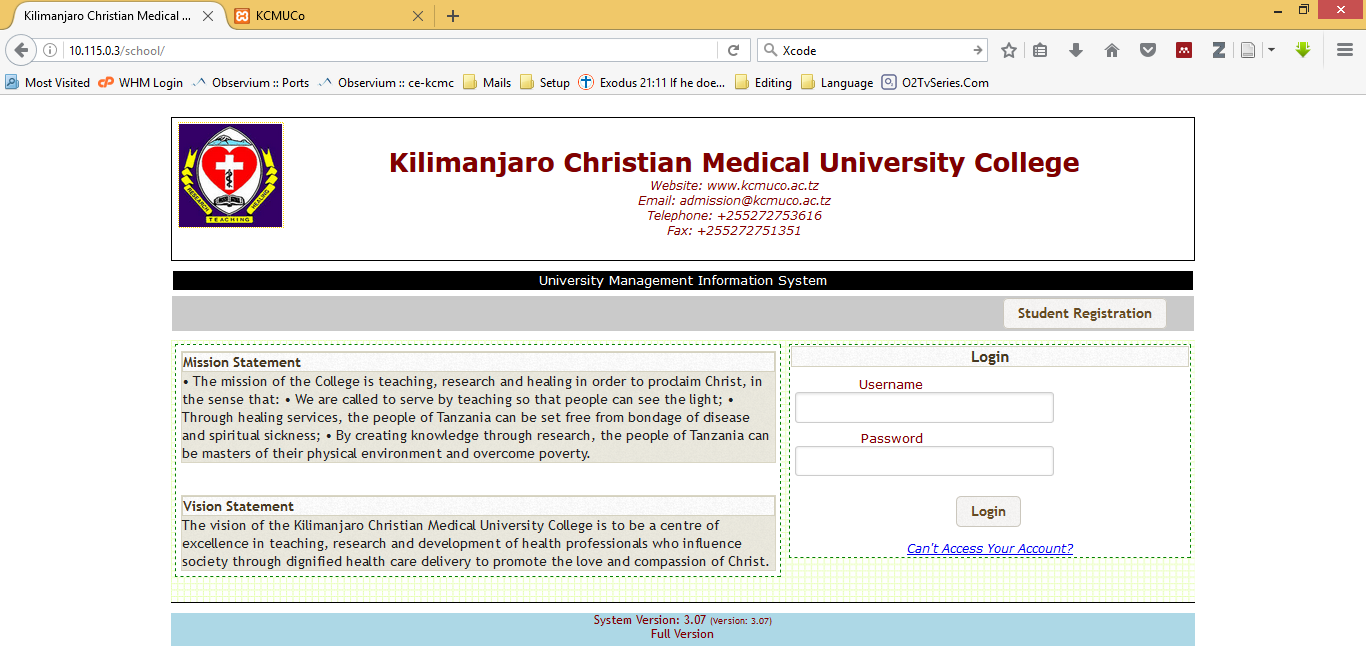Expand the dropdown arrow beside page icon
Image resolution: width=1366 pixels, height=655 pixels.
[1272, 50]
